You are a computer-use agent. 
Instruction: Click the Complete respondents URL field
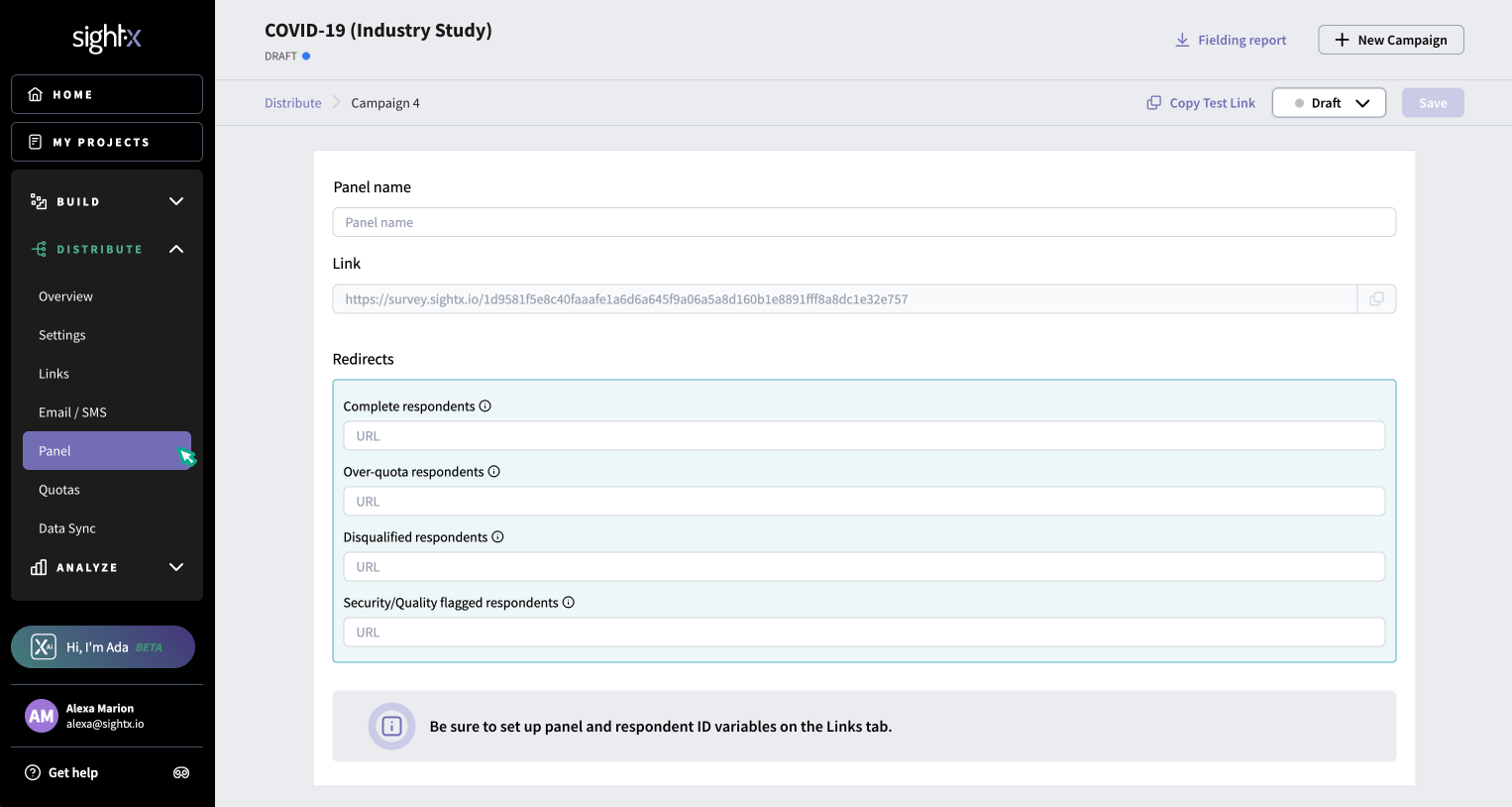864,436
